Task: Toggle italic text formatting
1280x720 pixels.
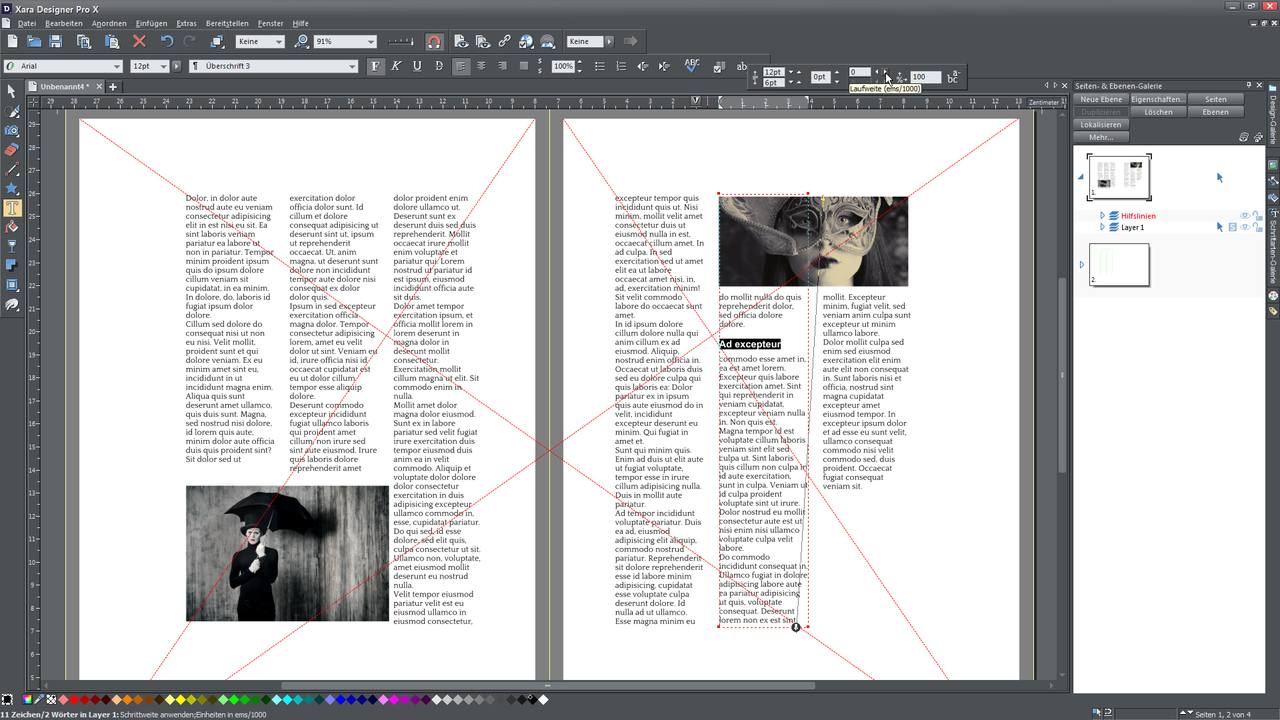Action: (396, 66)
